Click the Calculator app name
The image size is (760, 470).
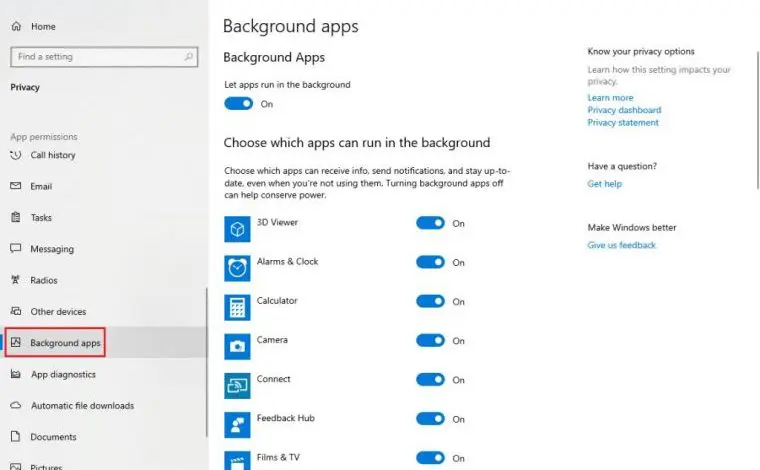tap(277, 301)
